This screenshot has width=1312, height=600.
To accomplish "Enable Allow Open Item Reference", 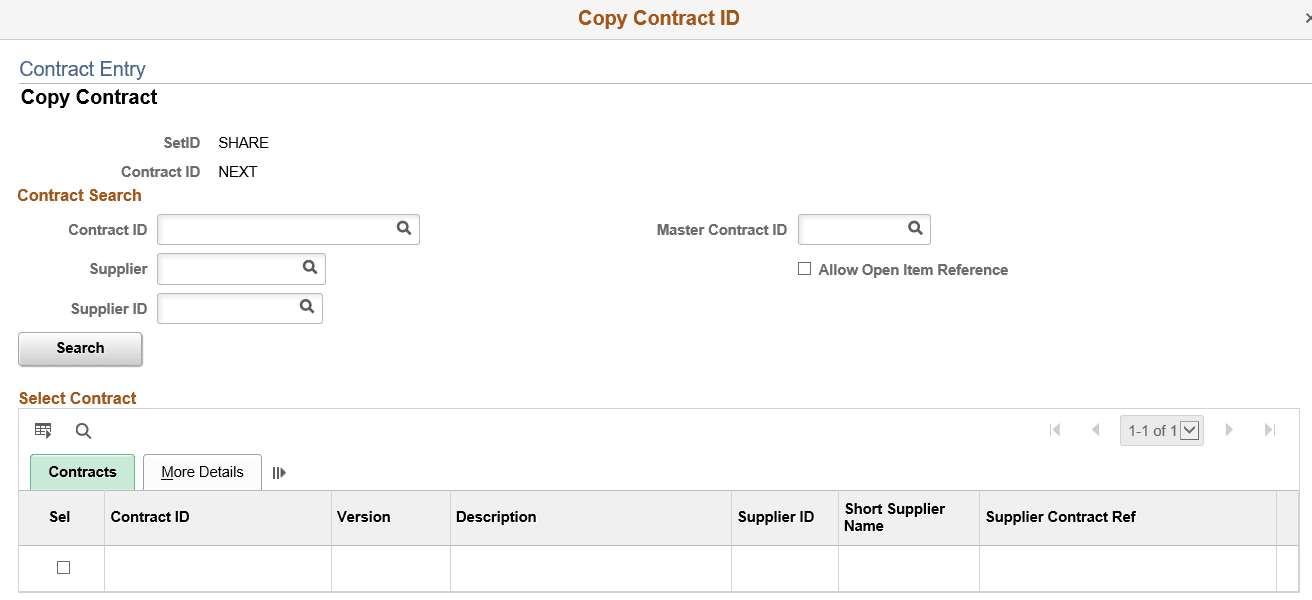I will pos(804,269).
